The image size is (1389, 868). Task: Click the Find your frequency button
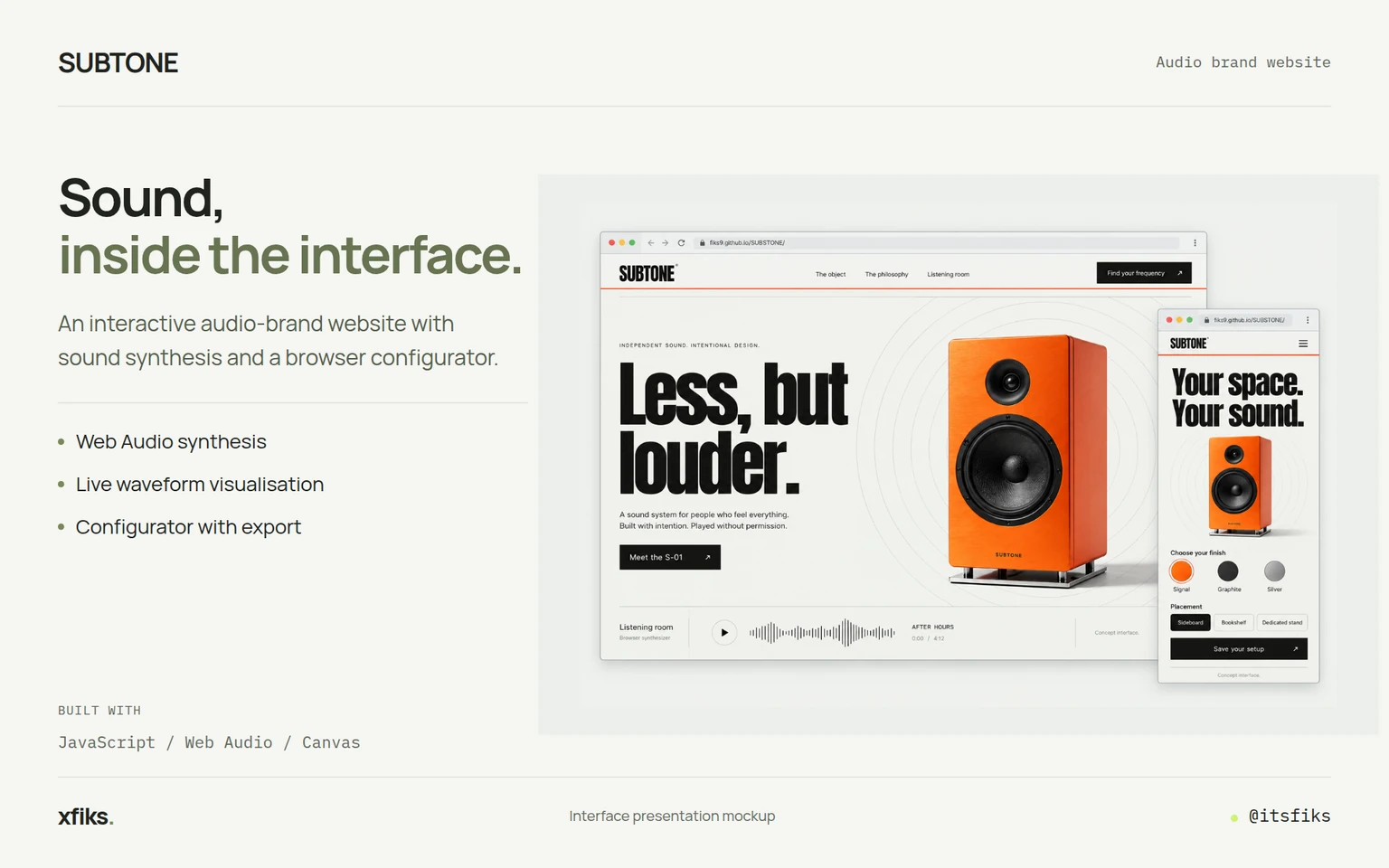tap(1144, 273)
